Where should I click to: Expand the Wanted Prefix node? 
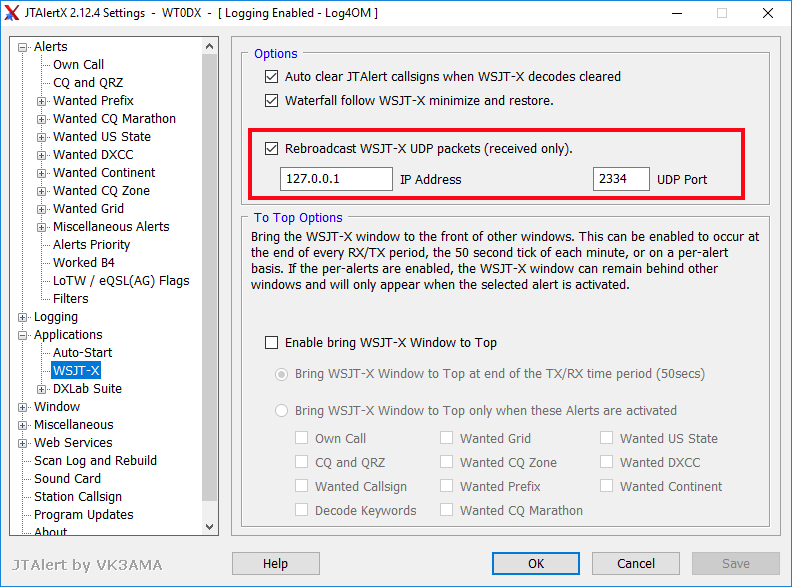pos(41,102)
